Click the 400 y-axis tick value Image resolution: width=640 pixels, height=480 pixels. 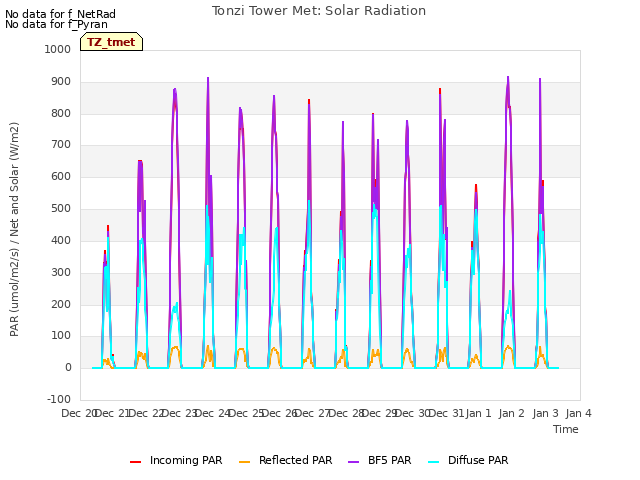pyautogui.click(x=61, y=240)
